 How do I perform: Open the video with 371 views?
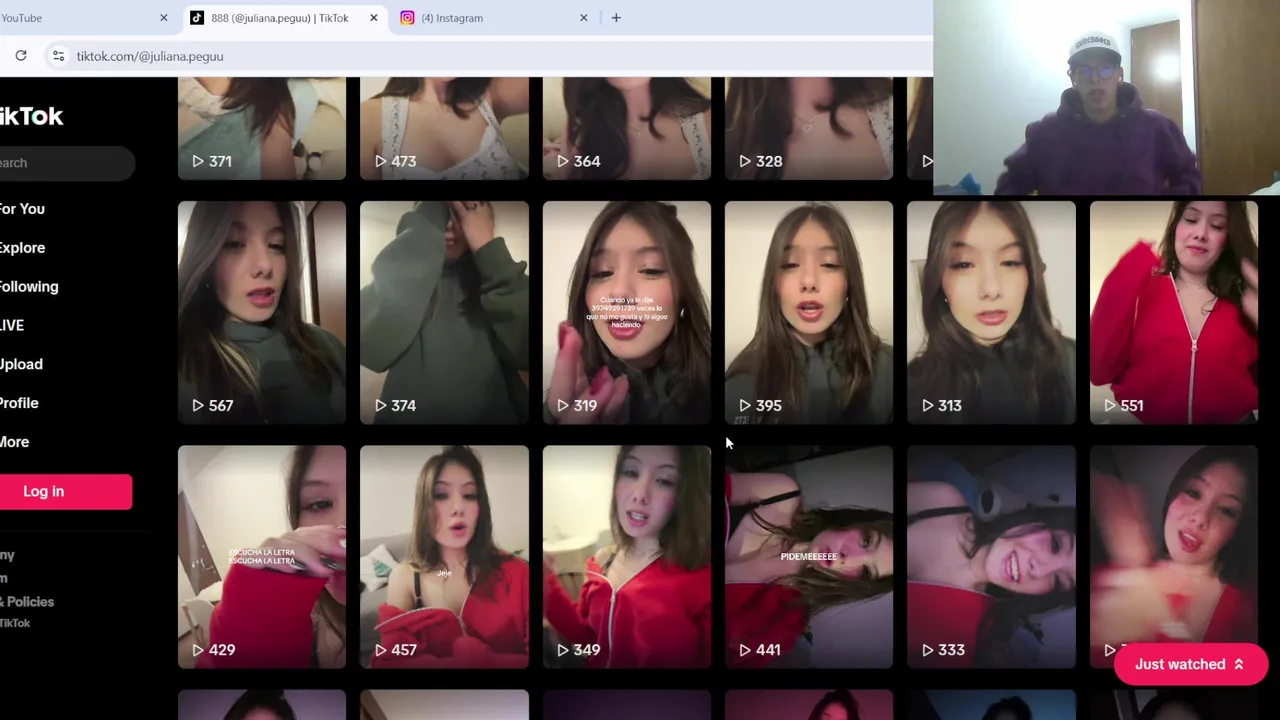point(262,128)
